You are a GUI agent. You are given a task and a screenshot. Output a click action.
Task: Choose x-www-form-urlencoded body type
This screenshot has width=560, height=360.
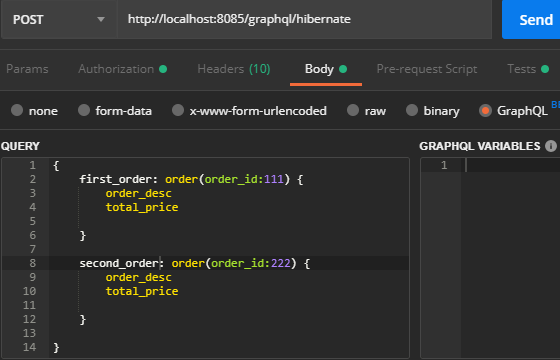[x=178, y=110]
